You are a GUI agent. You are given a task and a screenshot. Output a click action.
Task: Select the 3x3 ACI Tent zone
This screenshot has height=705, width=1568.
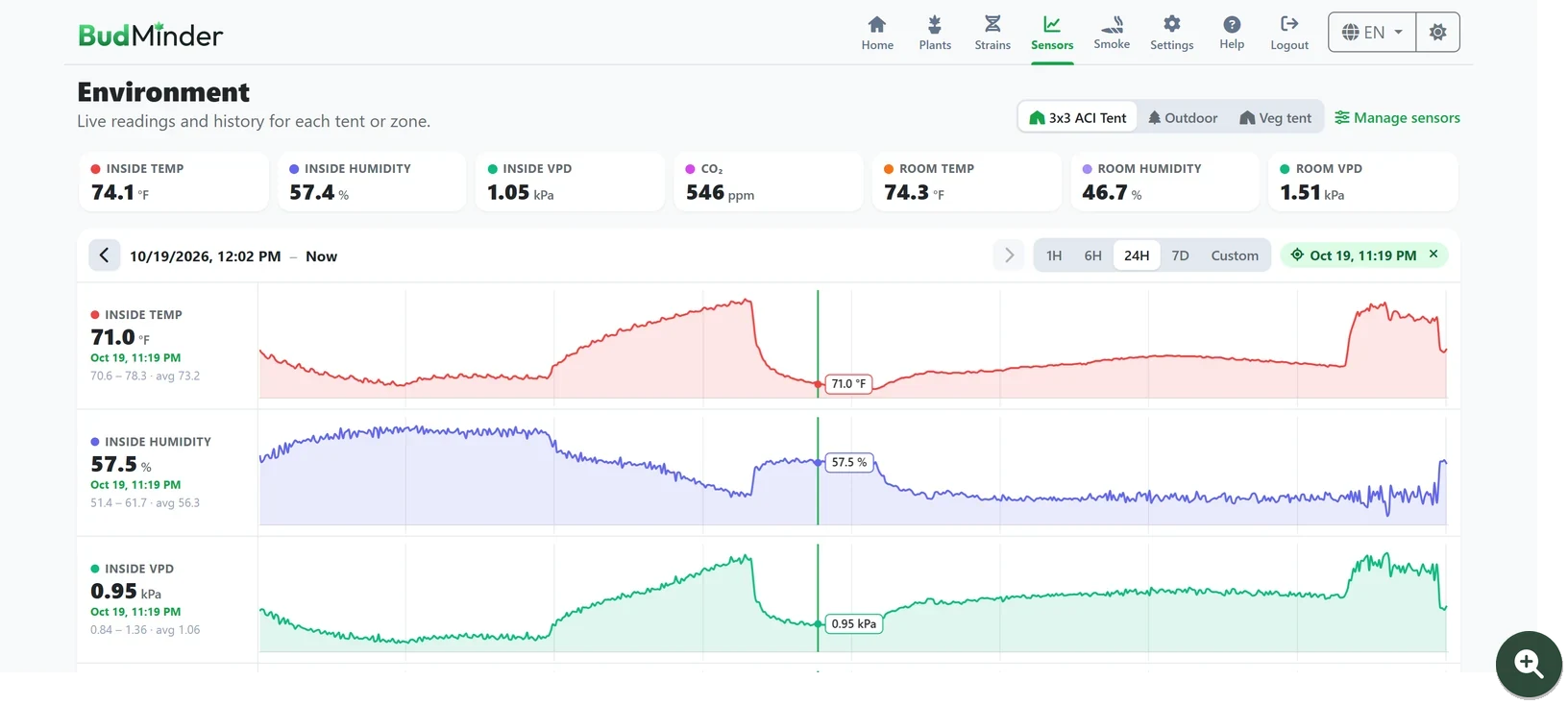click(x=1078, y=117)
